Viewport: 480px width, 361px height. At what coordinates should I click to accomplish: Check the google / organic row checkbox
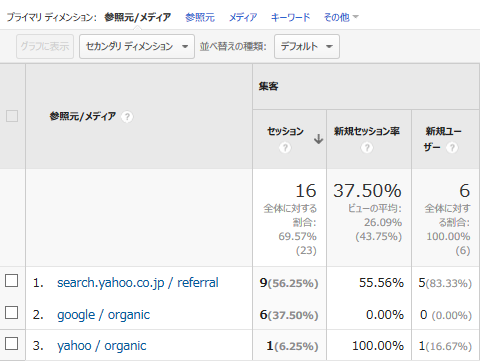click(12, 313)
